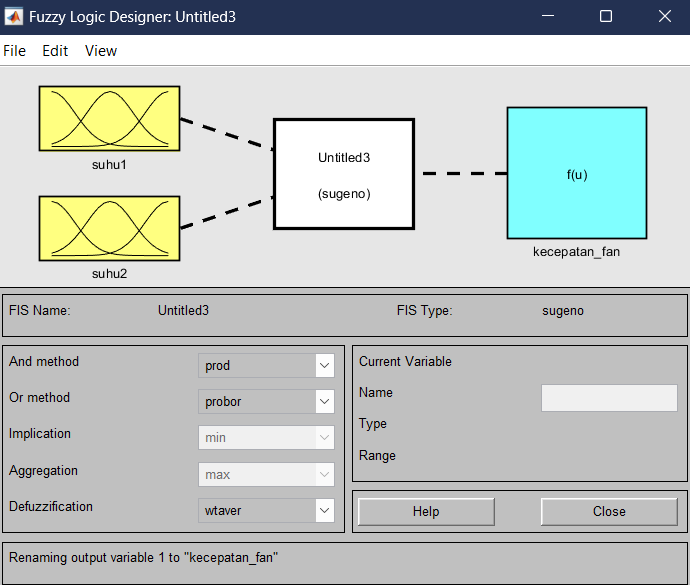Screen dimensions: 690x585
Task: Click the suhu2 label text
Action: tap(109, 274)
